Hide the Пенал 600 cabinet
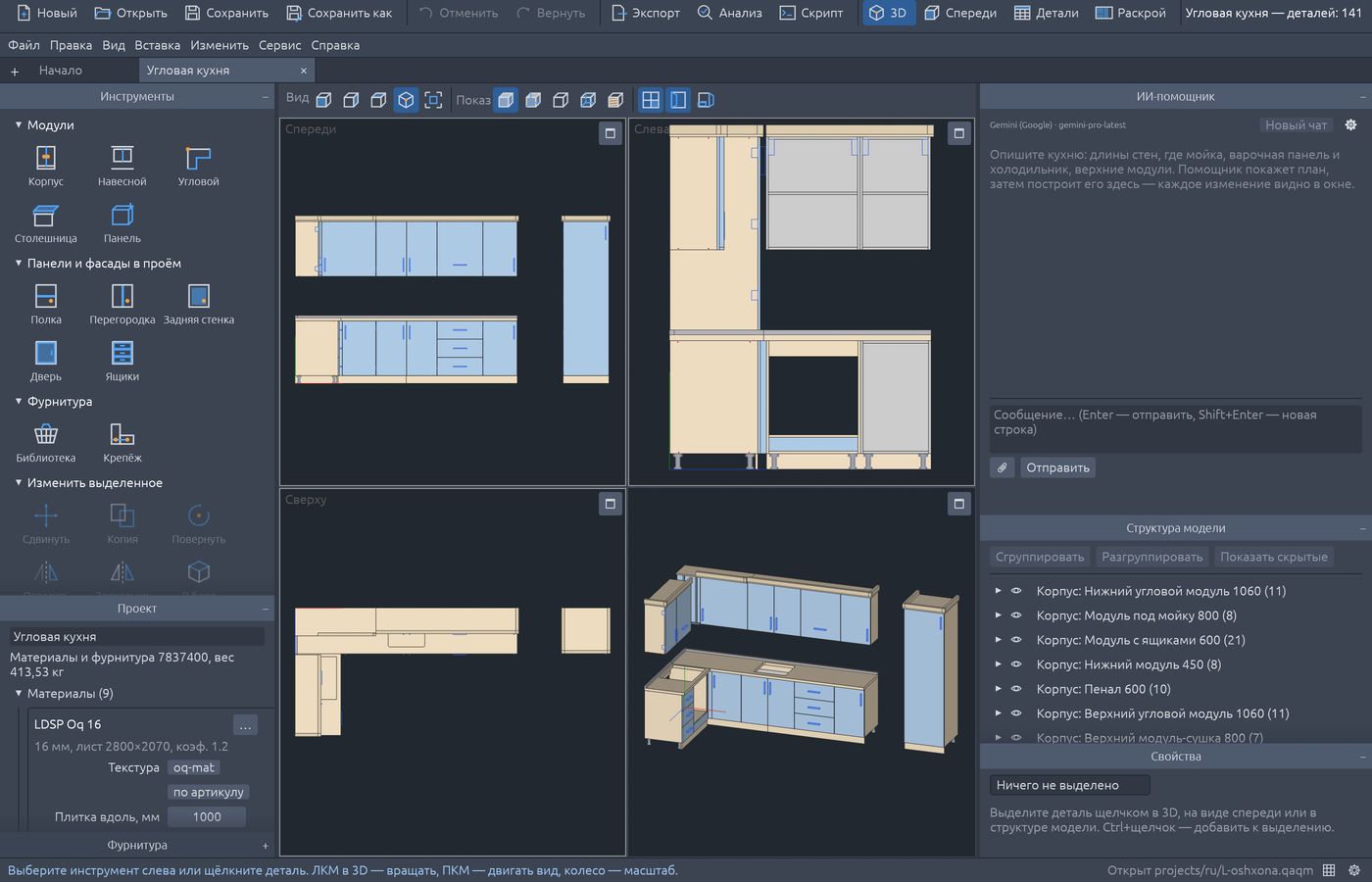Screen dimensions: 1372x882 tap(1016, 689)
